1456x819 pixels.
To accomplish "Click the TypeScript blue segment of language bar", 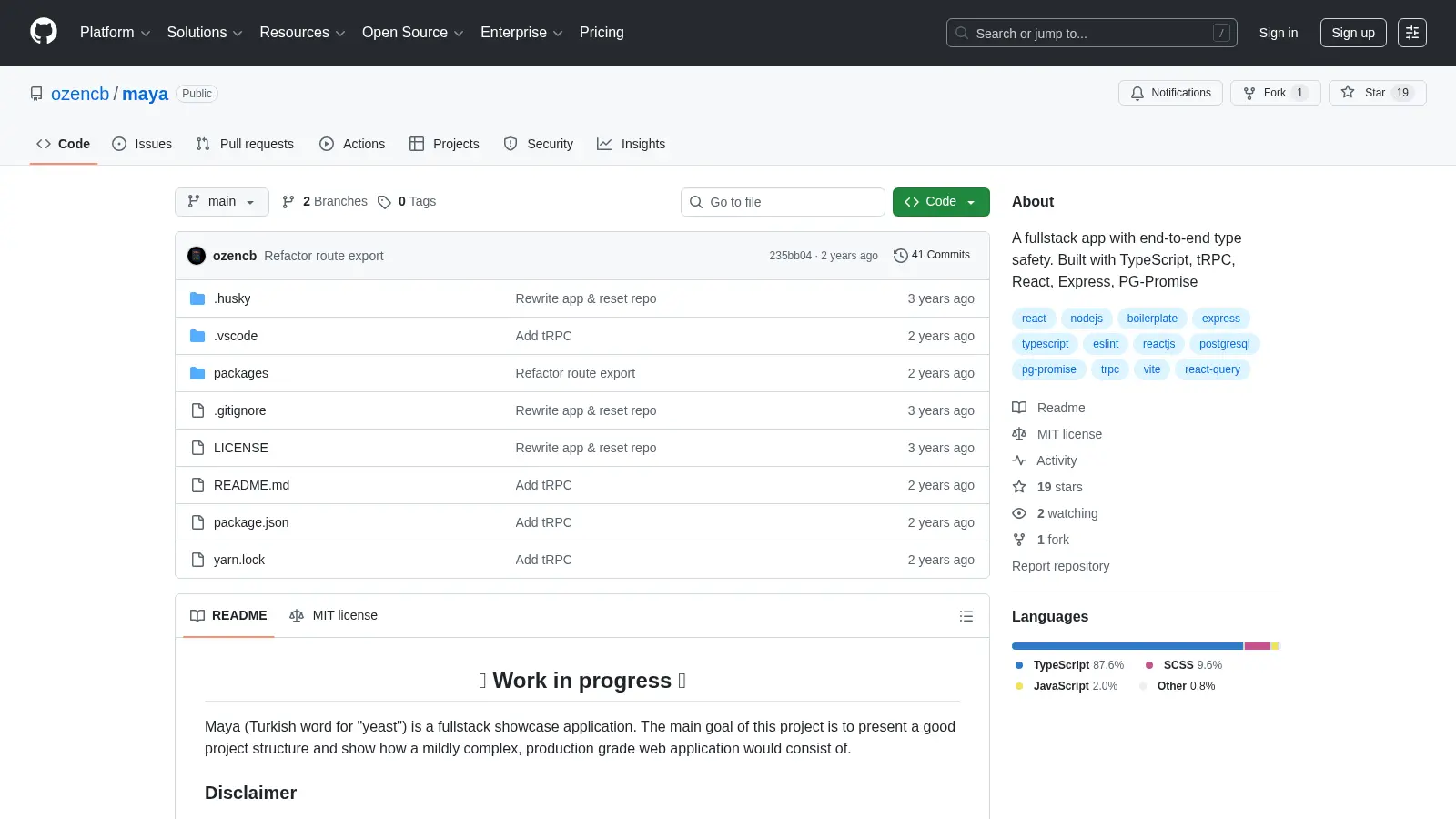I will tap(1127, 646).
